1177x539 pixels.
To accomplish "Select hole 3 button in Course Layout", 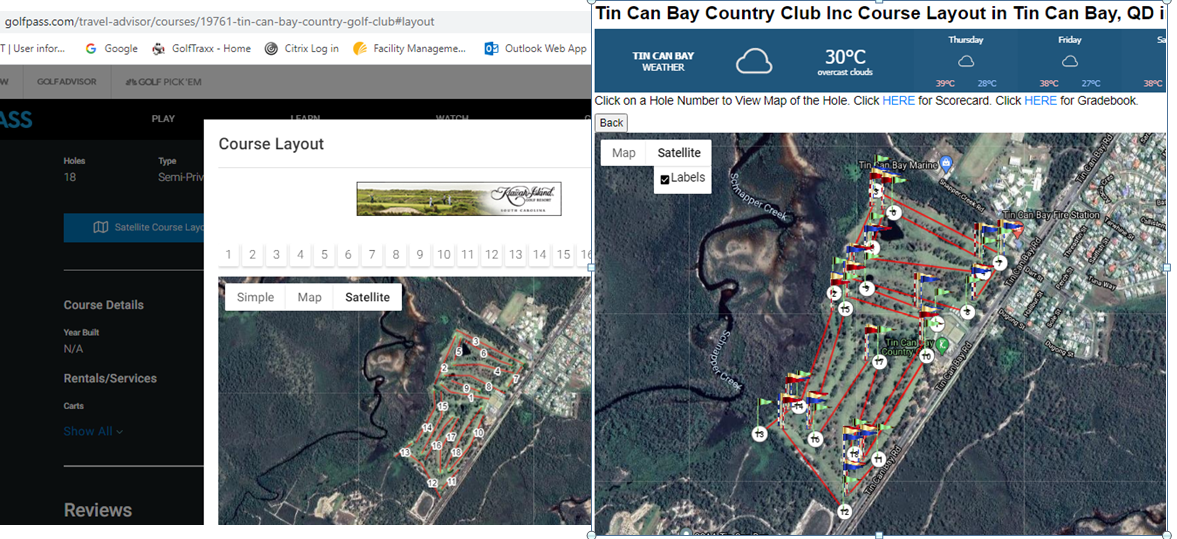I will point(276,254).
